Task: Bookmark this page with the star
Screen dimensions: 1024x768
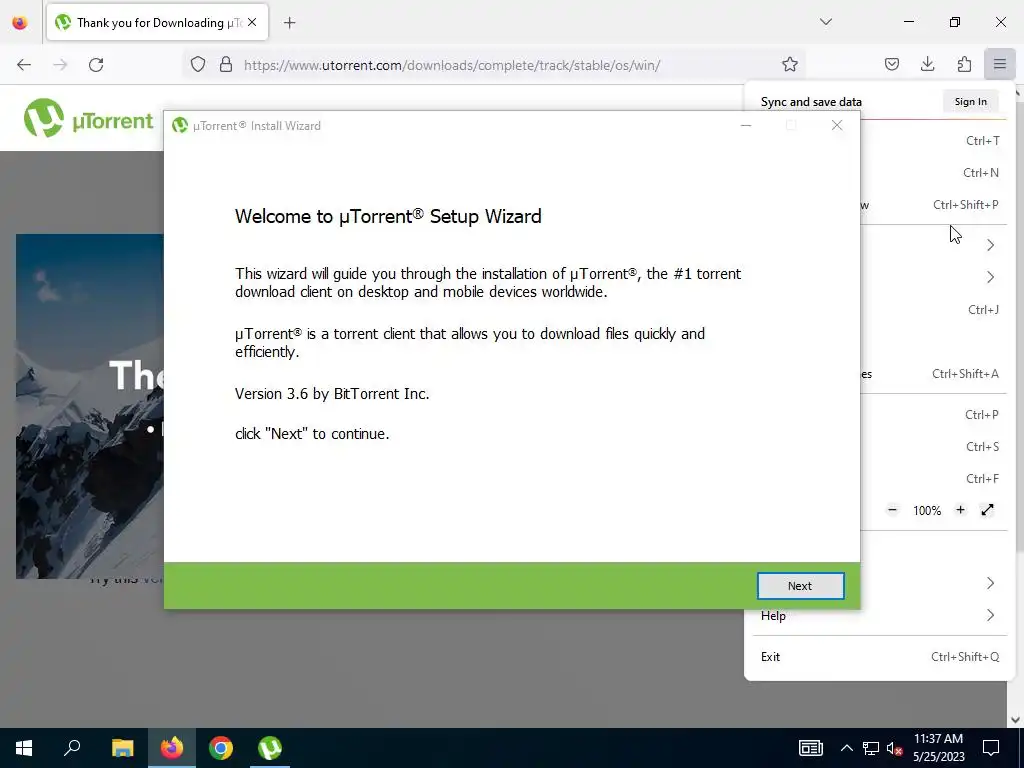Action: [x=790, y=65]
